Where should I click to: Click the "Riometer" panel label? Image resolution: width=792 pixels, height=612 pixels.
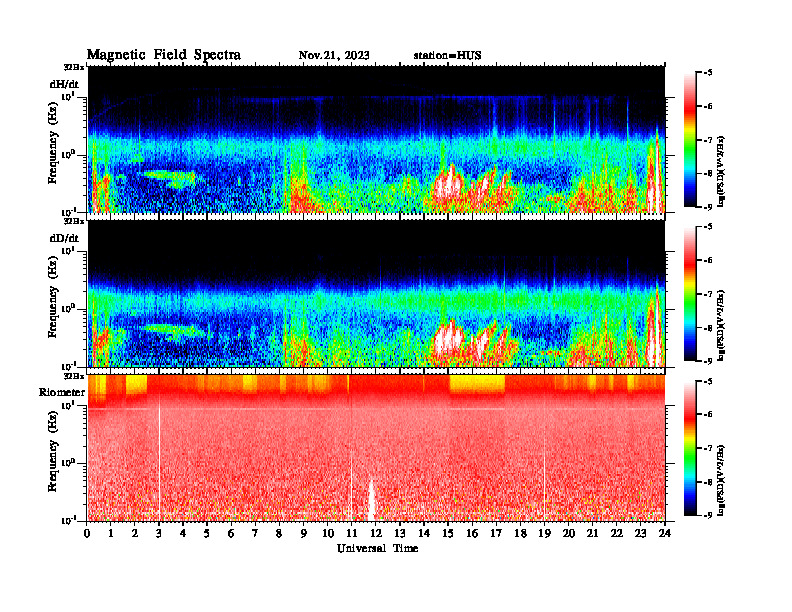click(x=62, y=392)
